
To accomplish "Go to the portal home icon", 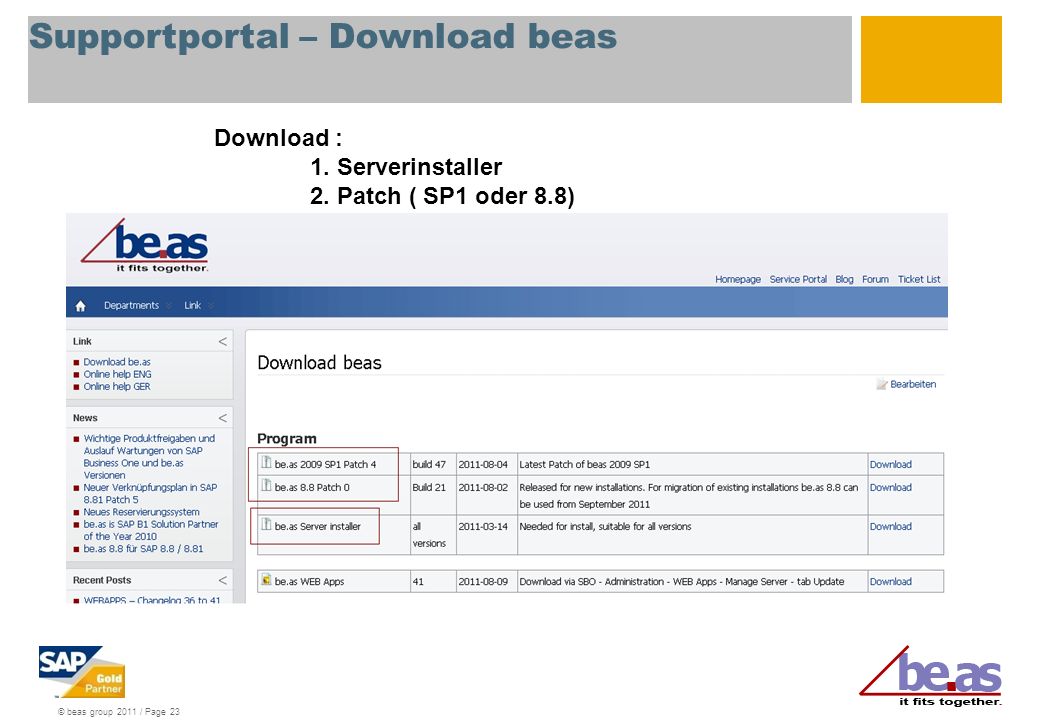I will pos(80,306).
